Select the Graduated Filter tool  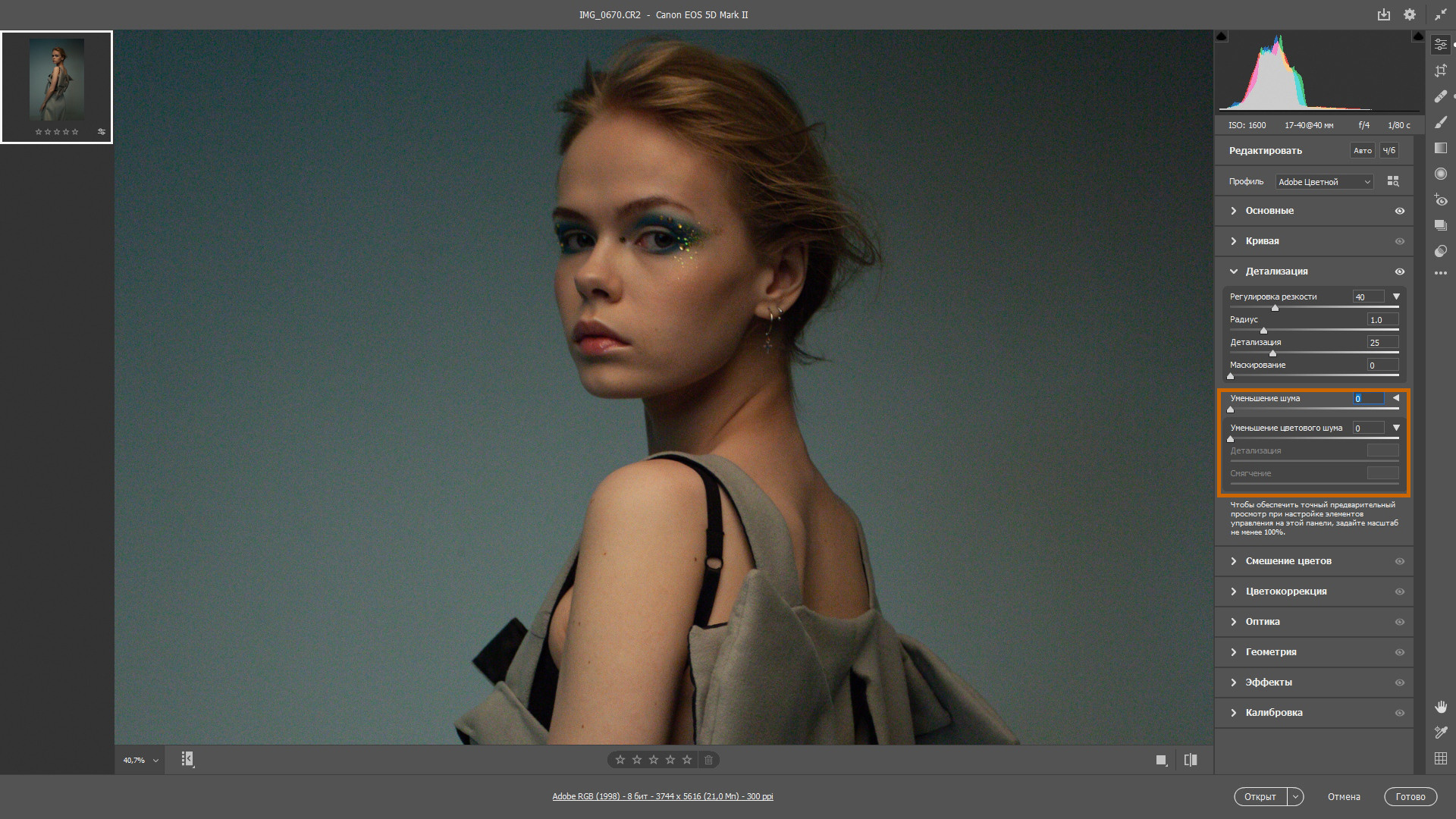coord(1441,148)
